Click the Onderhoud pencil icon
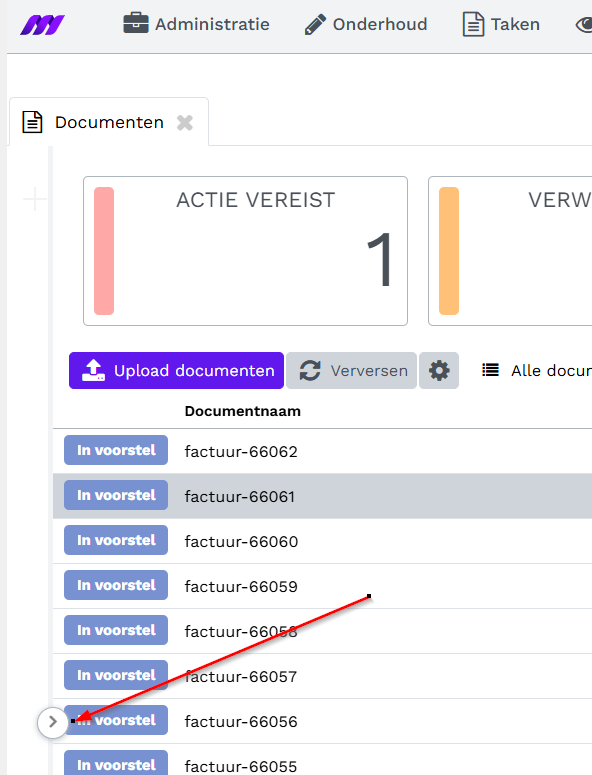 tap(315, 24)
